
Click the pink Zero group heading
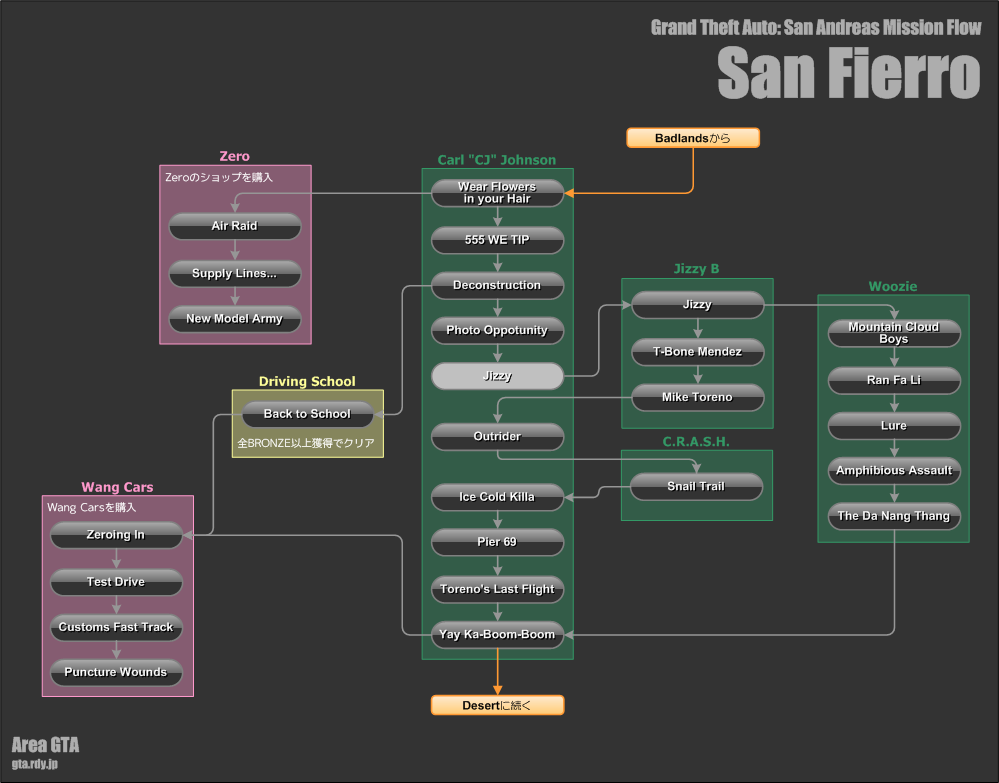pos(234,156)
